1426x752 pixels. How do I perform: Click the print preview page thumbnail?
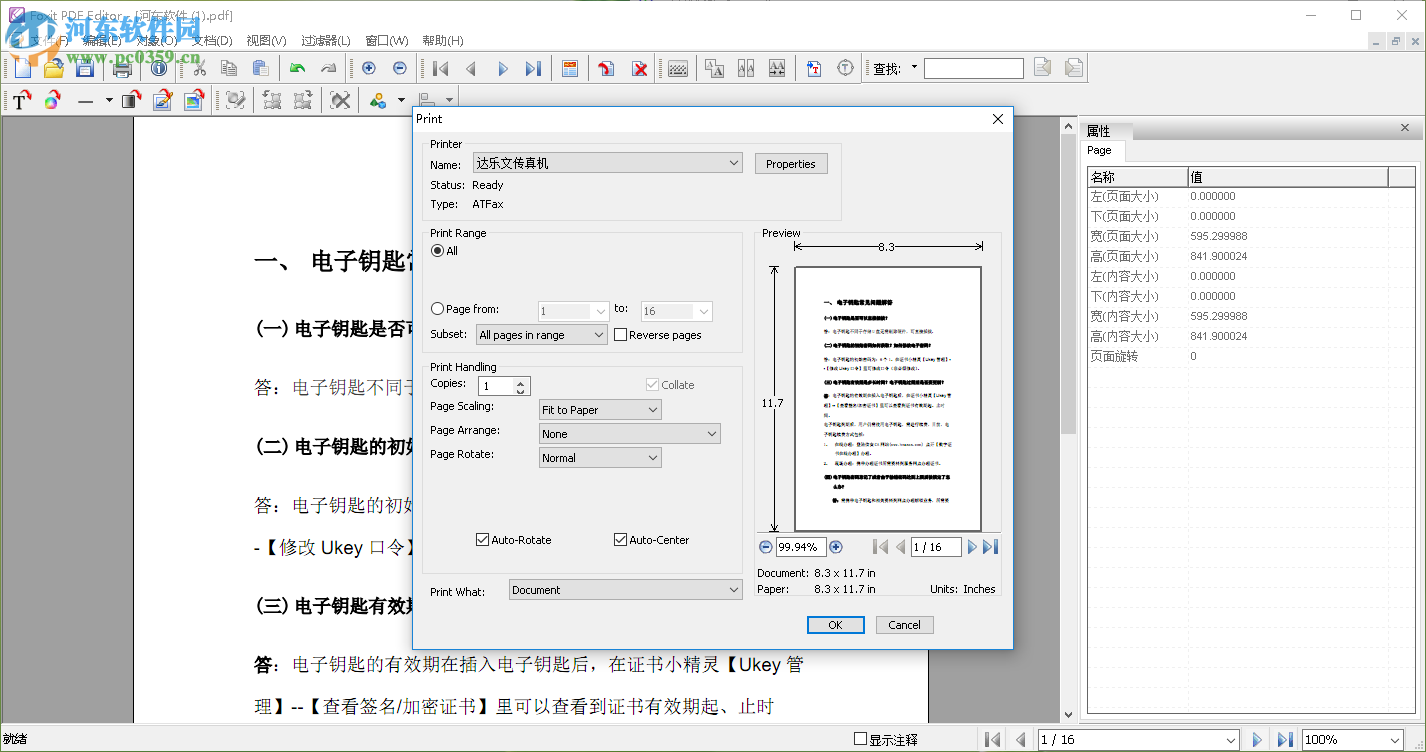[887, 396]
